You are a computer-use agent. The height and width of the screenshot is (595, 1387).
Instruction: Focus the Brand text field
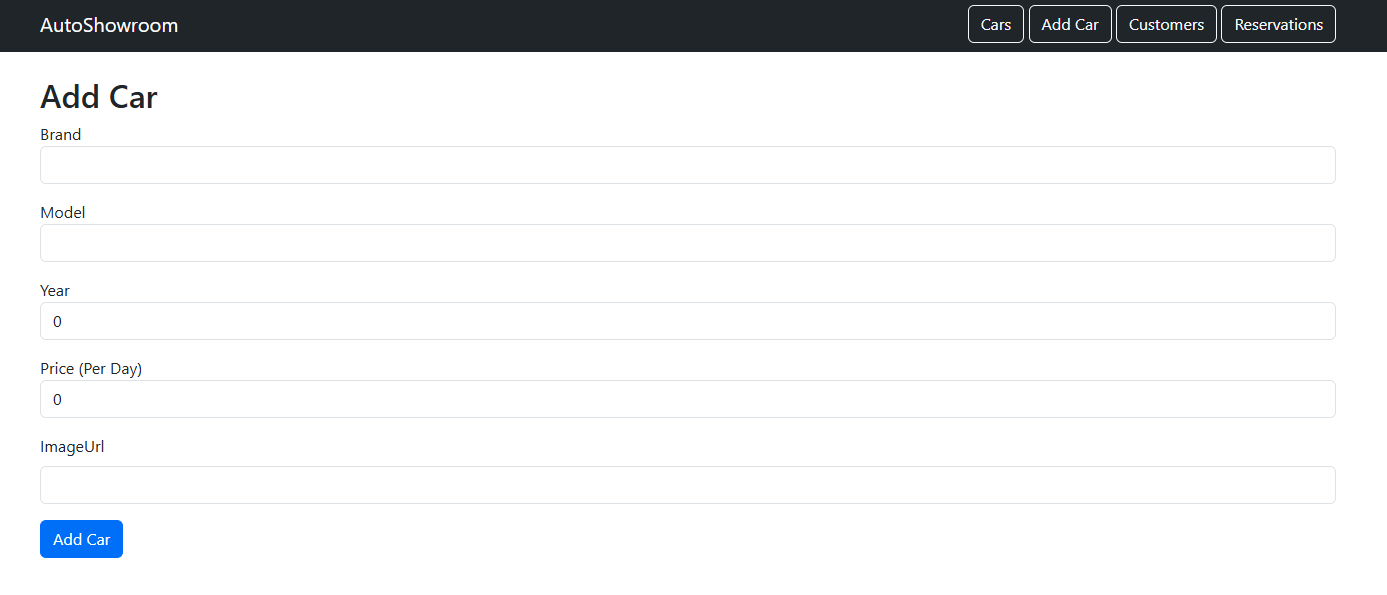tap(687, 165)
